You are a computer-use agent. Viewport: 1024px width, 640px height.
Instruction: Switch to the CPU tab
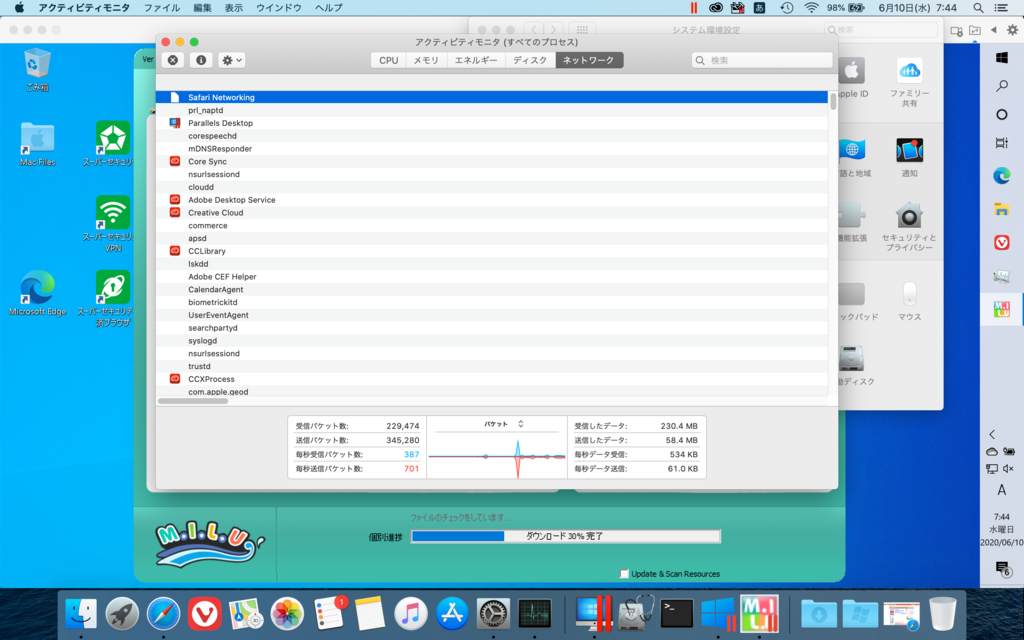[x=388, y=60]
